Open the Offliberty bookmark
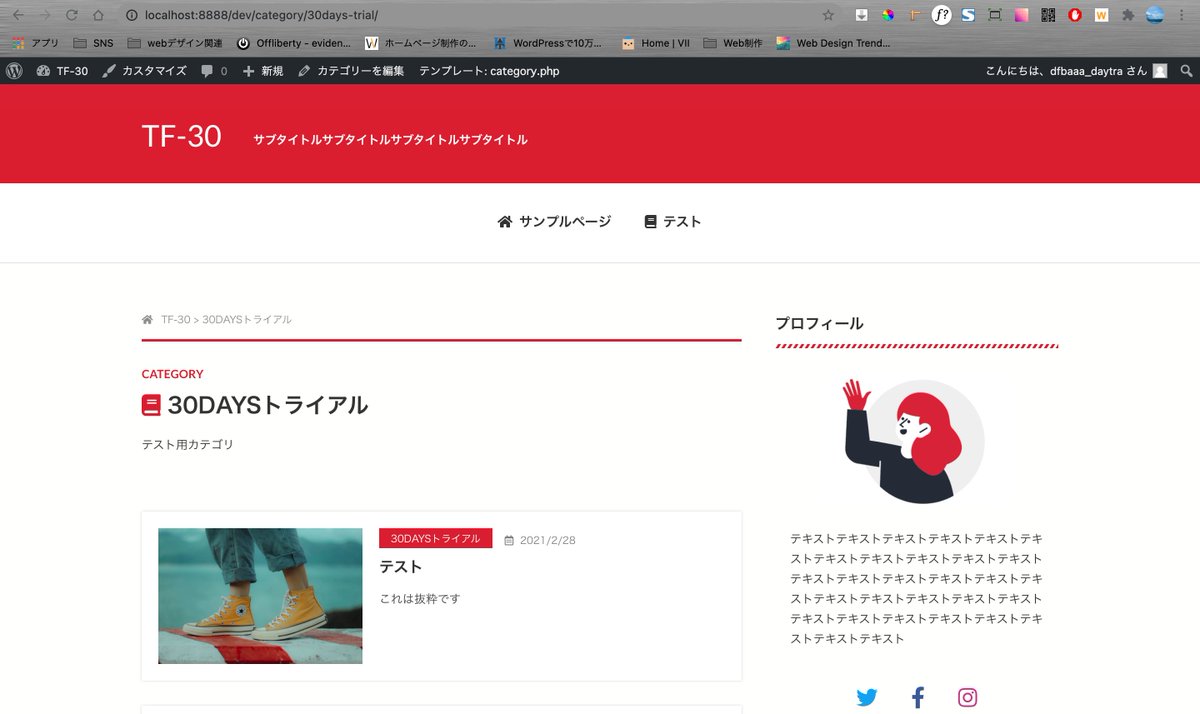Viewport: 1200px width, 714px height. (294, 43)
